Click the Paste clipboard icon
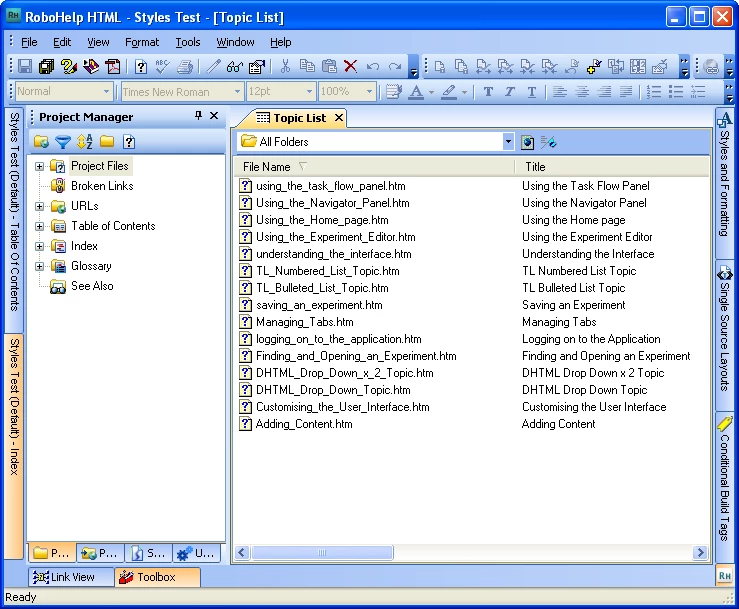This screenshot has height=609, width=739. point(329,66)
